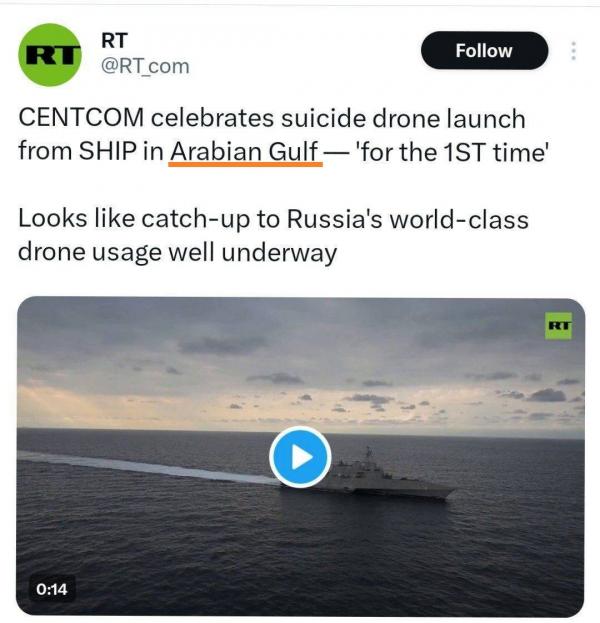Open the RT display name profile link
The image size is (600, 623).
tap(114, 40)
